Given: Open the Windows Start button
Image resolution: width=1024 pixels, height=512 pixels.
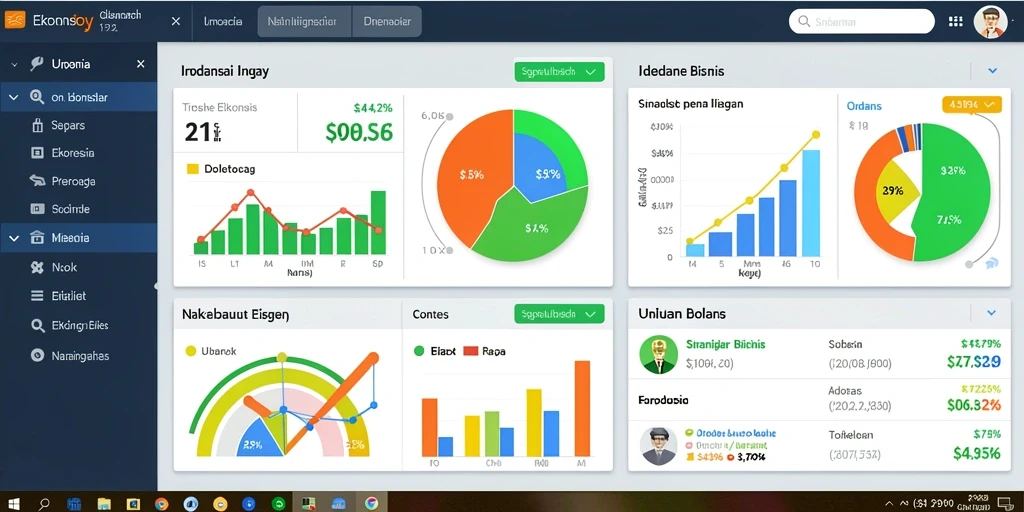Looking at the screenshot, I should [x=13, y=504].
